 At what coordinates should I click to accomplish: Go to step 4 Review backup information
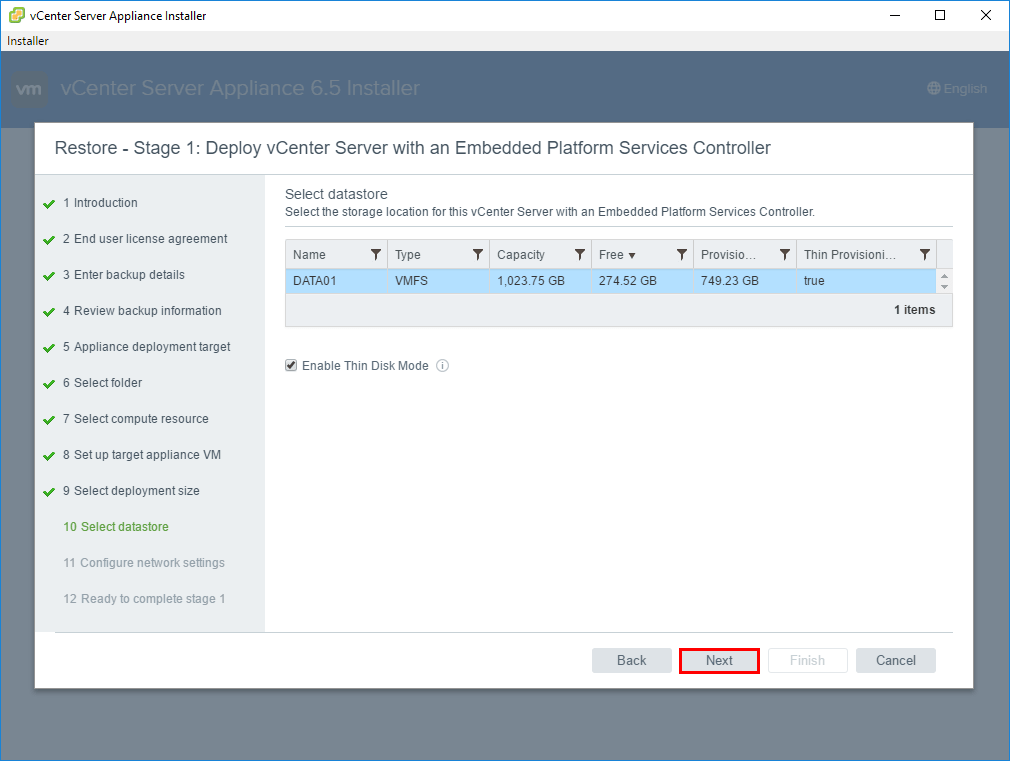pyautogui.click(x=142, y=311)
